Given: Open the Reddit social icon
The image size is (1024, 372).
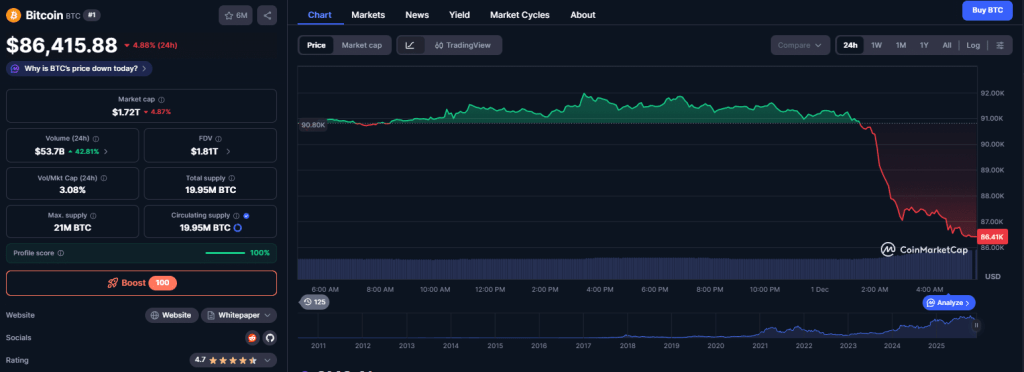Looking at the screenshot, I should (x=252, y=337).
